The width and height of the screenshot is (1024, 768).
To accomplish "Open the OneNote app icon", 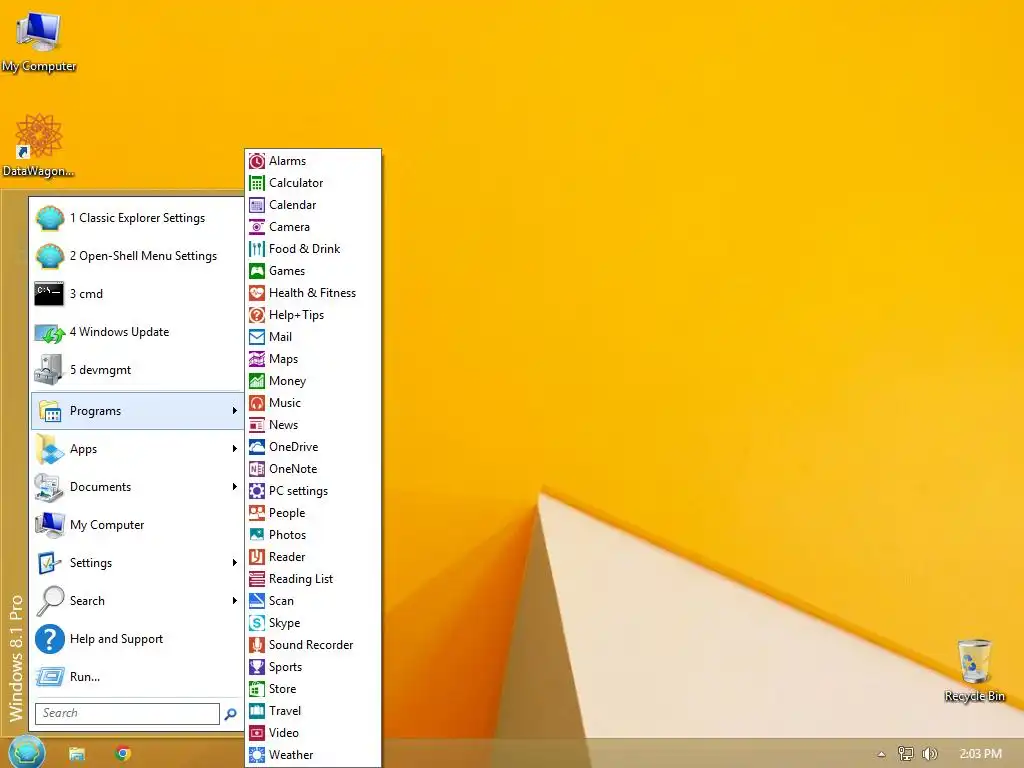I will pyautogui.click(x=257, y=469).
